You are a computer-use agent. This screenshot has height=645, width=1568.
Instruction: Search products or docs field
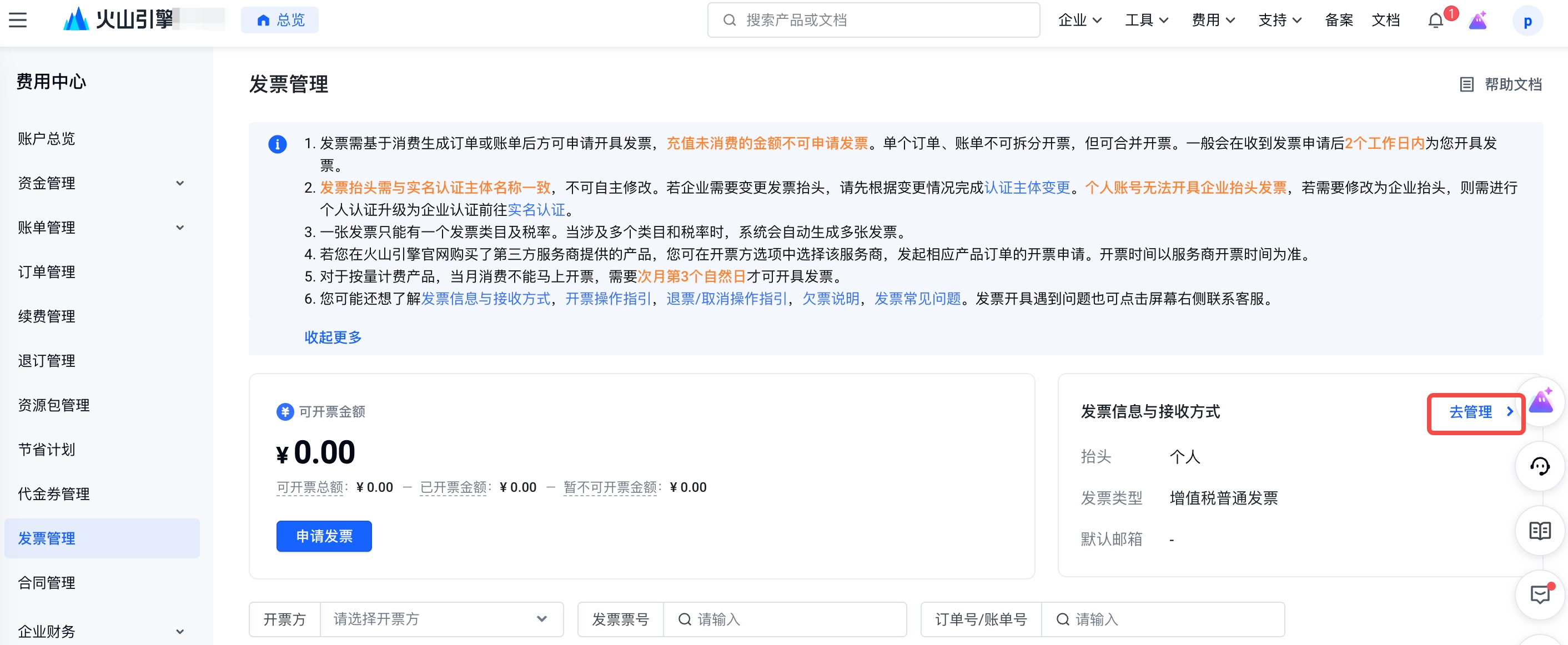[873, 20]
